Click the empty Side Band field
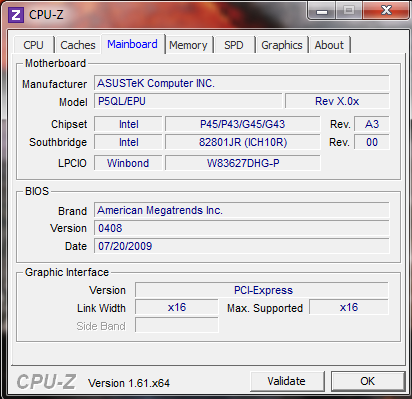The height and width of the screenshot is (399, 412). click(x=177, y=325)
